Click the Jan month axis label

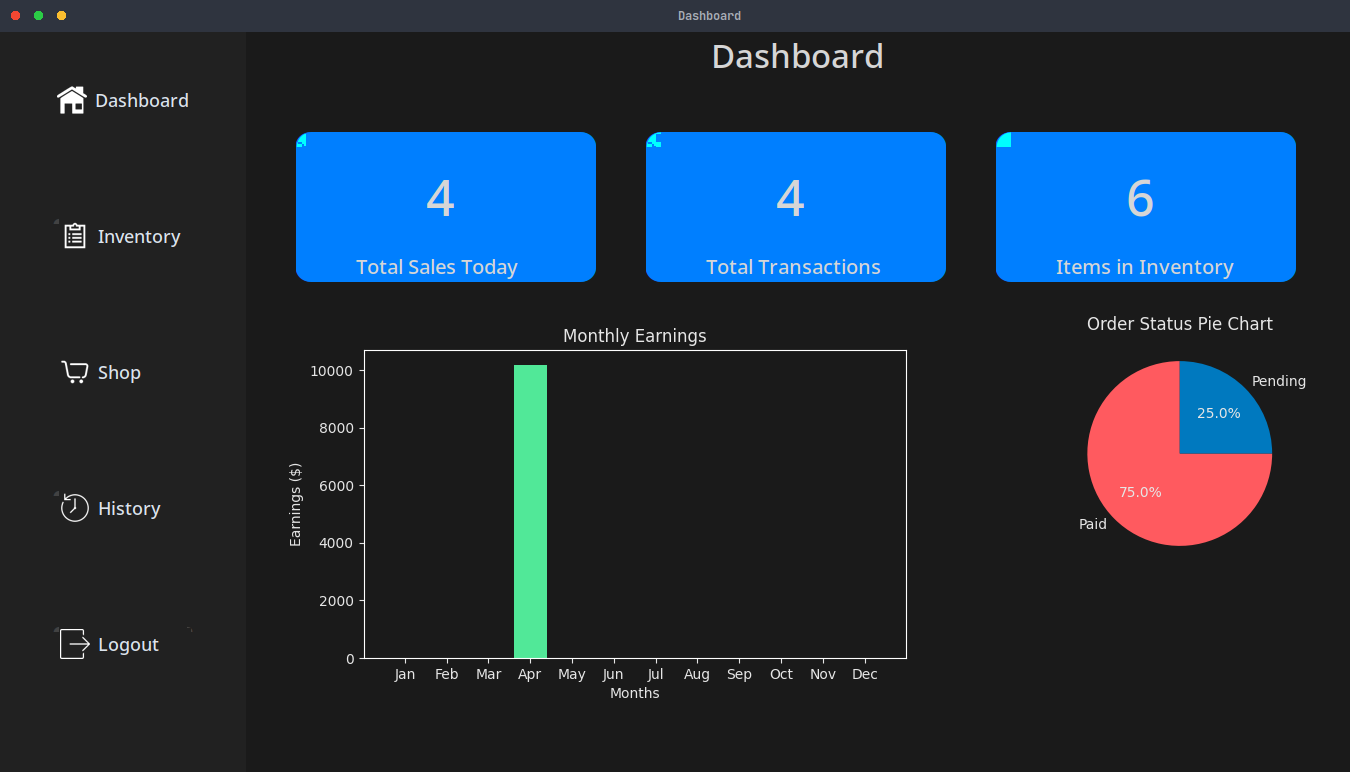click(x=405, y=675)
